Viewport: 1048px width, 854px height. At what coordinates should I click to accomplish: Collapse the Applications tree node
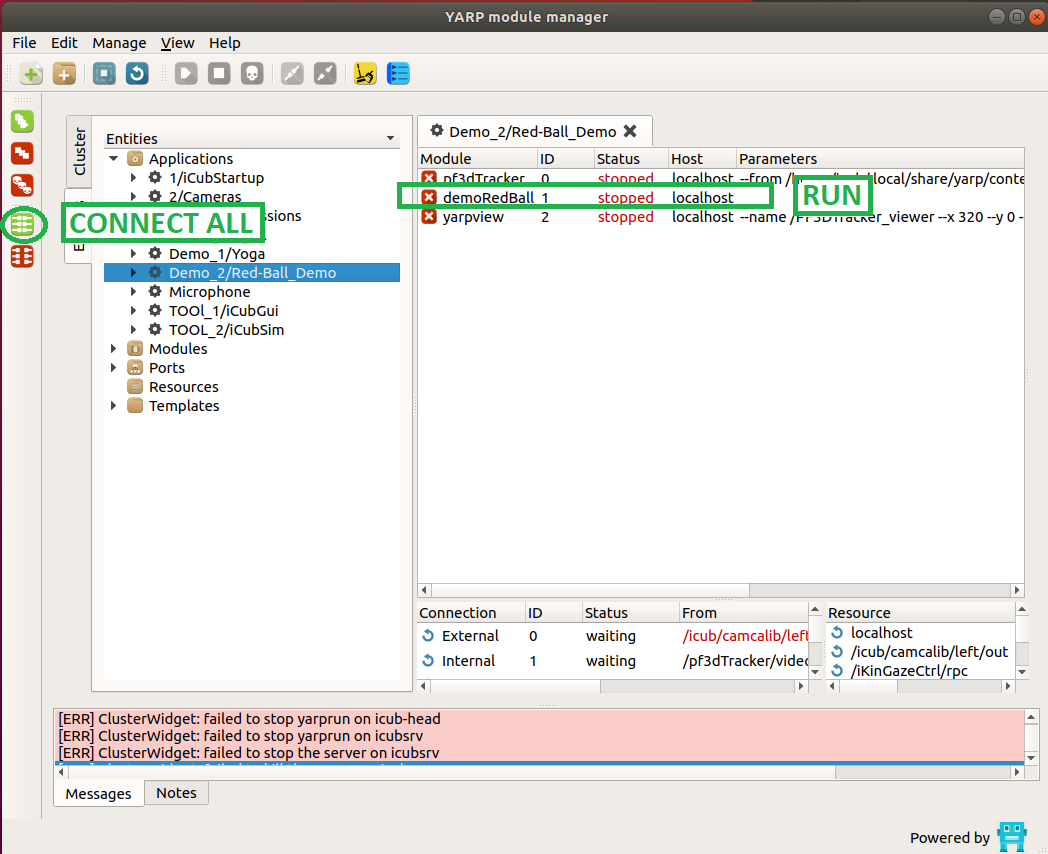(114, 159)
